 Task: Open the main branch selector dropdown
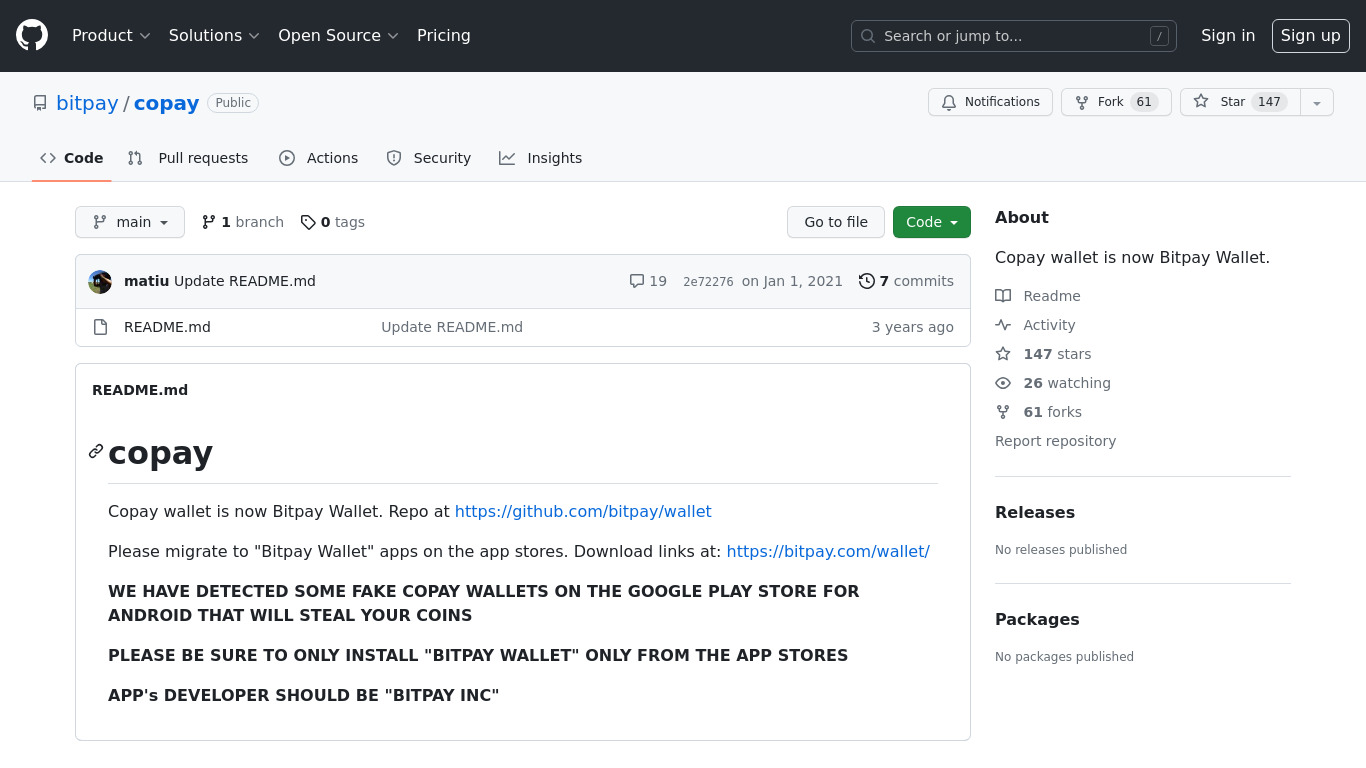point(130,222)
